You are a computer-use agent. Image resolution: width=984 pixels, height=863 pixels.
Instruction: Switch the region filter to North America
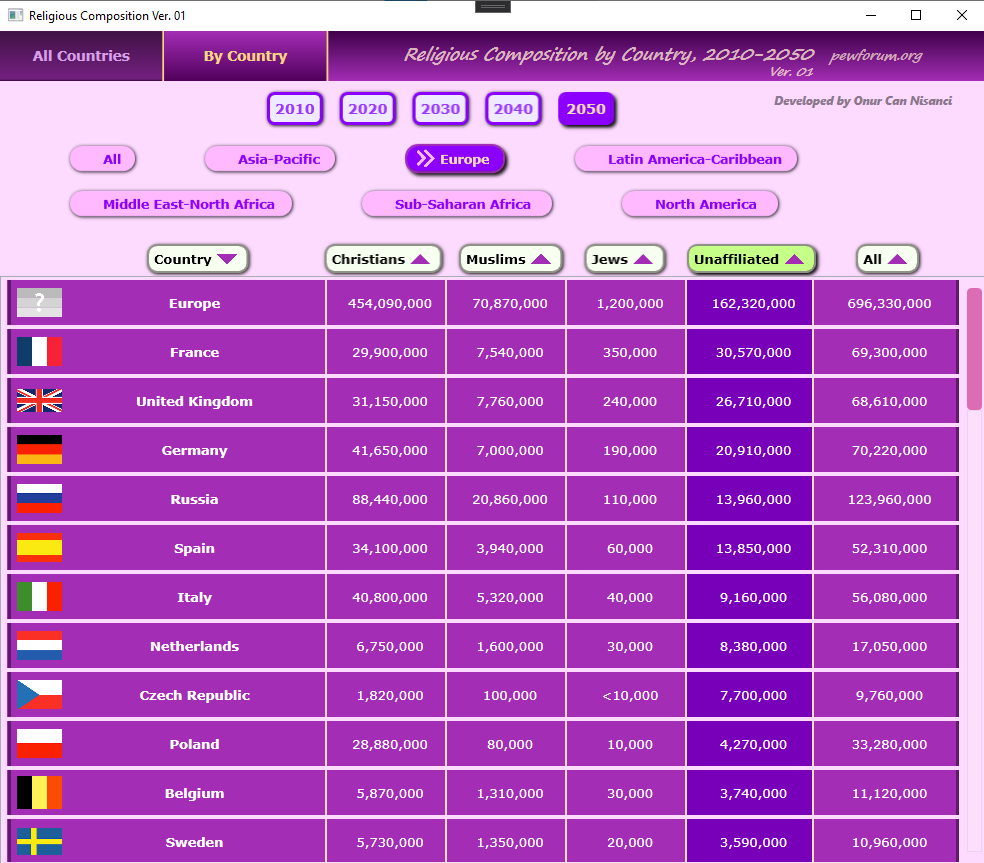click(700, 204)
